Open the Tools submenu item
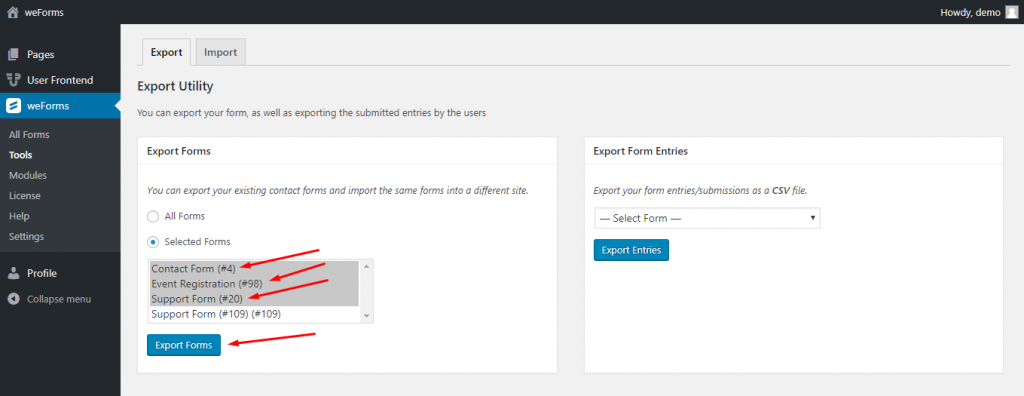This screenshot has height=396, width=1024. (21, 155)
